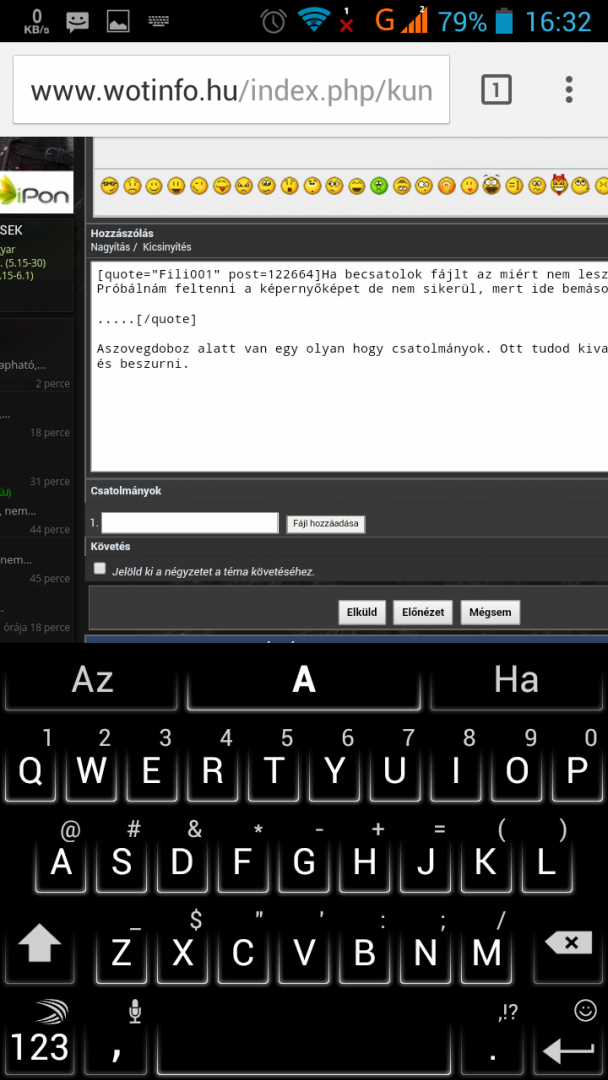The image size is (608, 1080).
Task: Click Nagyítás to enlarge text box
Action: click(110, 247)
